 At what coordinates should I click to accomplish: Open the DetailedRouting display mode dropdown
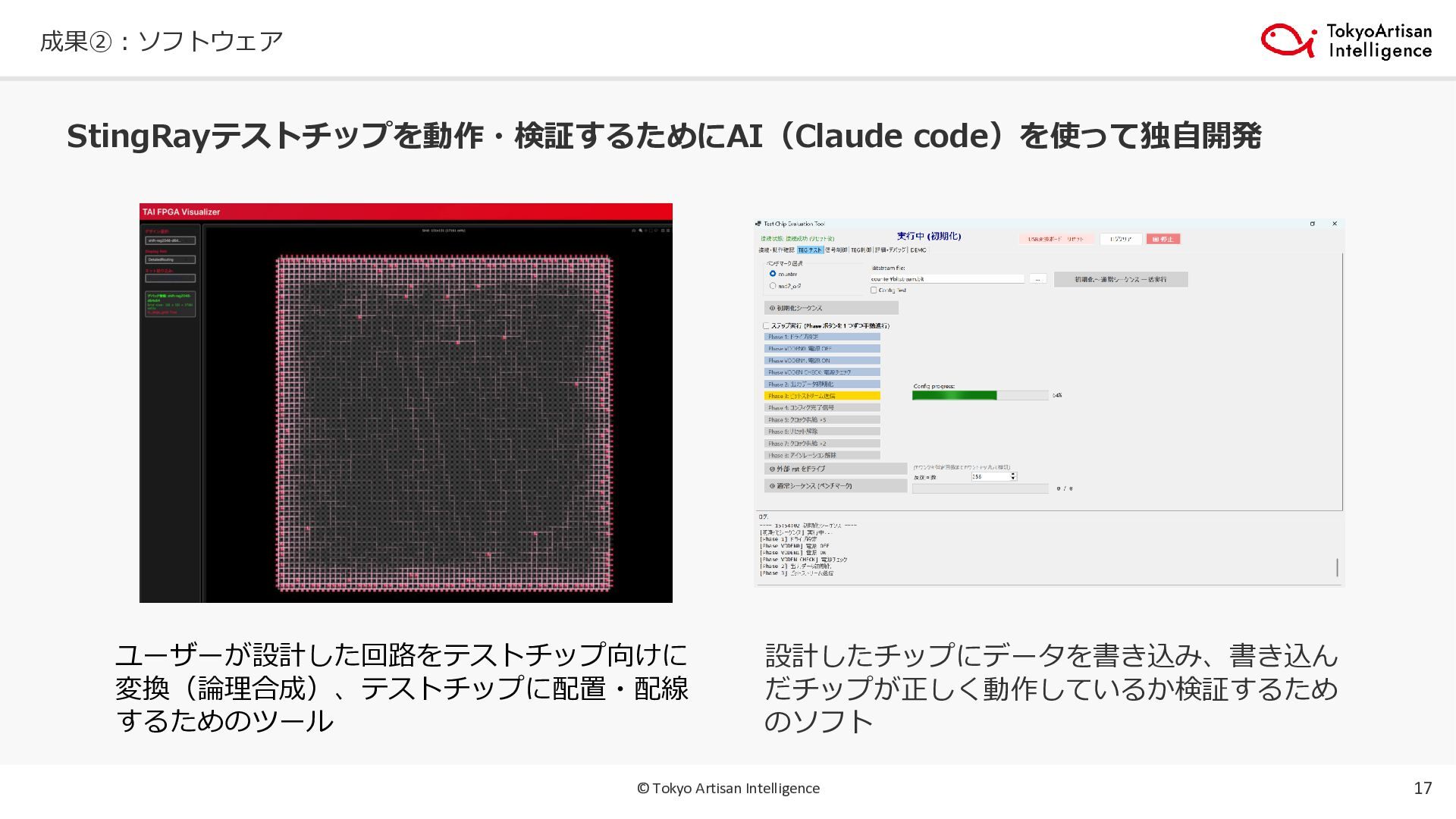[x=171, y=259]
